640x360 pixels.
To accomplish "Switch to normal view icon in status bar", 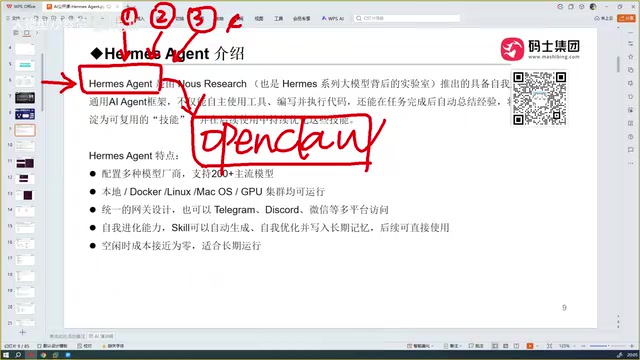I will point(495,346).
